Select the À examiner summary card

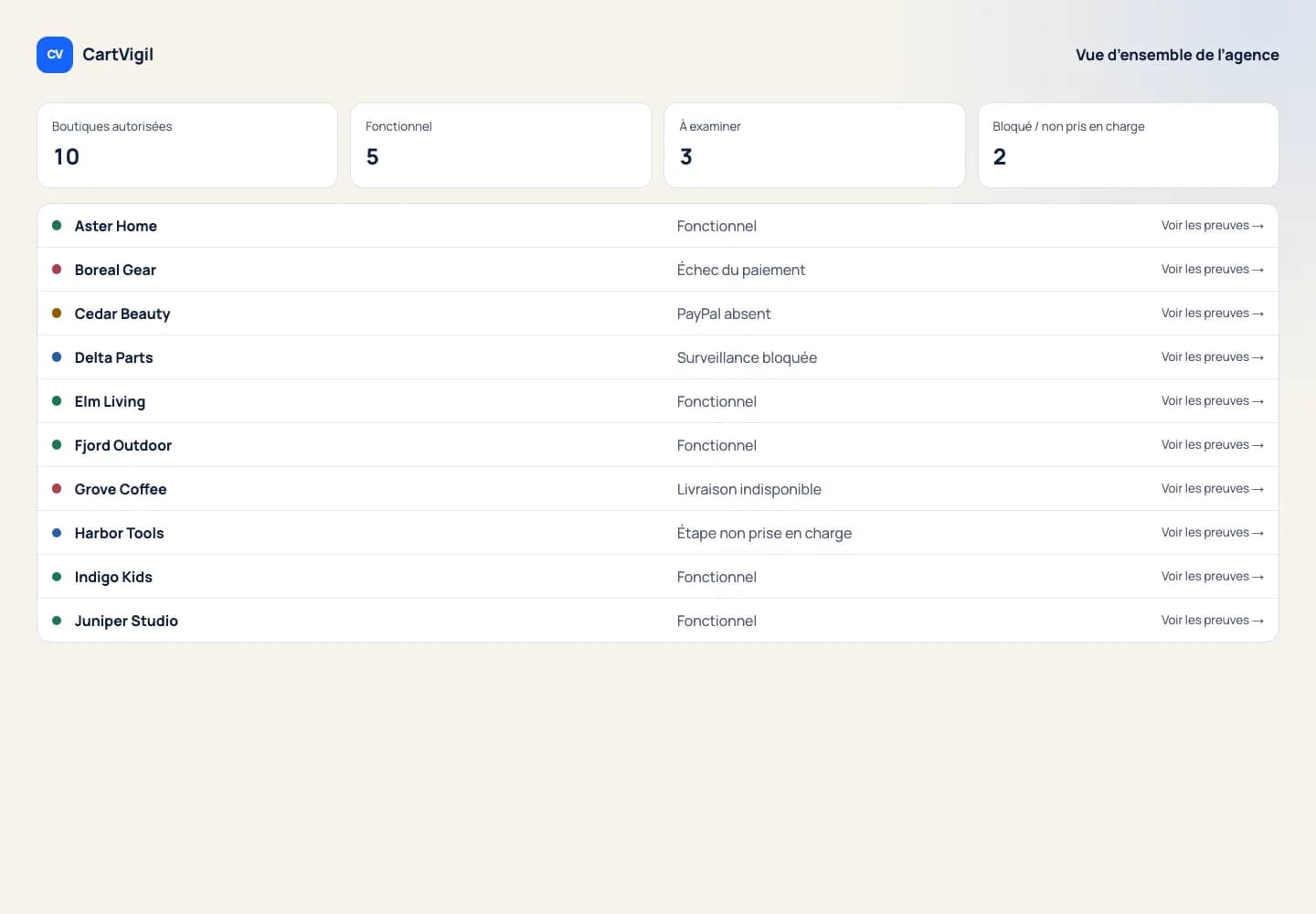[x=814, y=145]
